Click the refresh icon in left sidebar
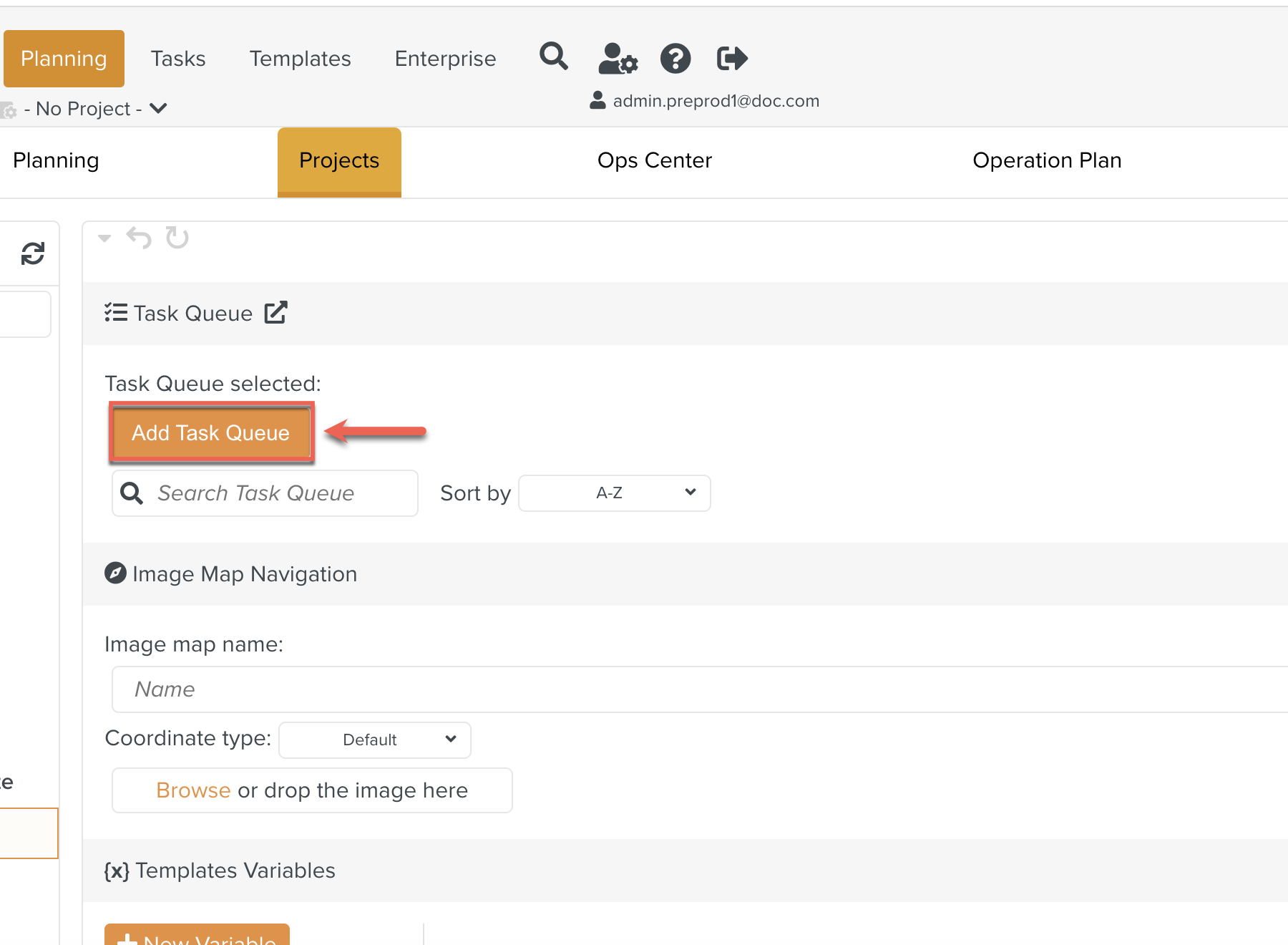Viewport: 1288px width, 945px height. [x=32, y=253]
